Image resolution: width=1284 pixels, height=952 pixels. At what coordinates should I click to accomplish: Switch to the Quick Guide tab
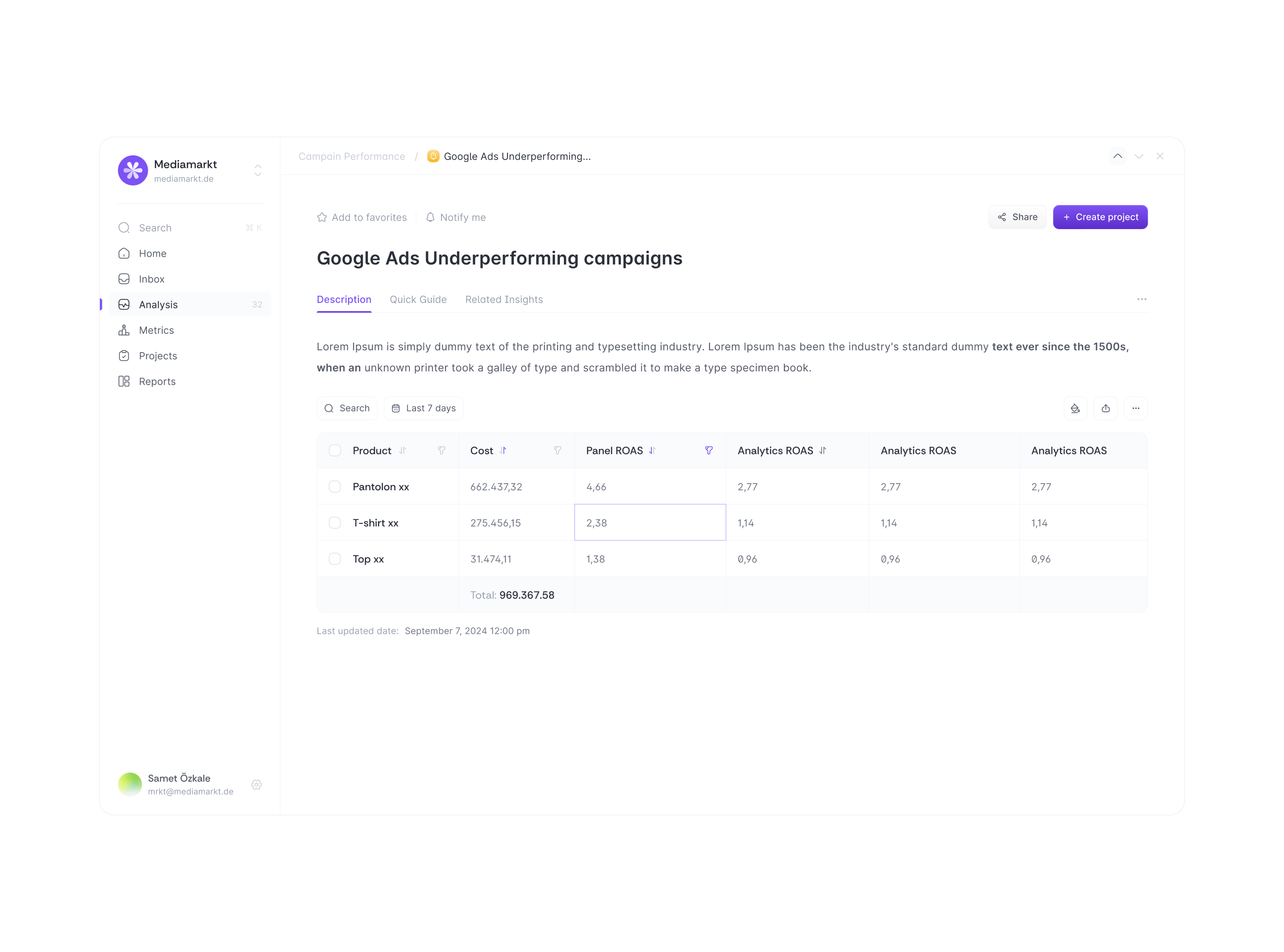tap(418, 300)
